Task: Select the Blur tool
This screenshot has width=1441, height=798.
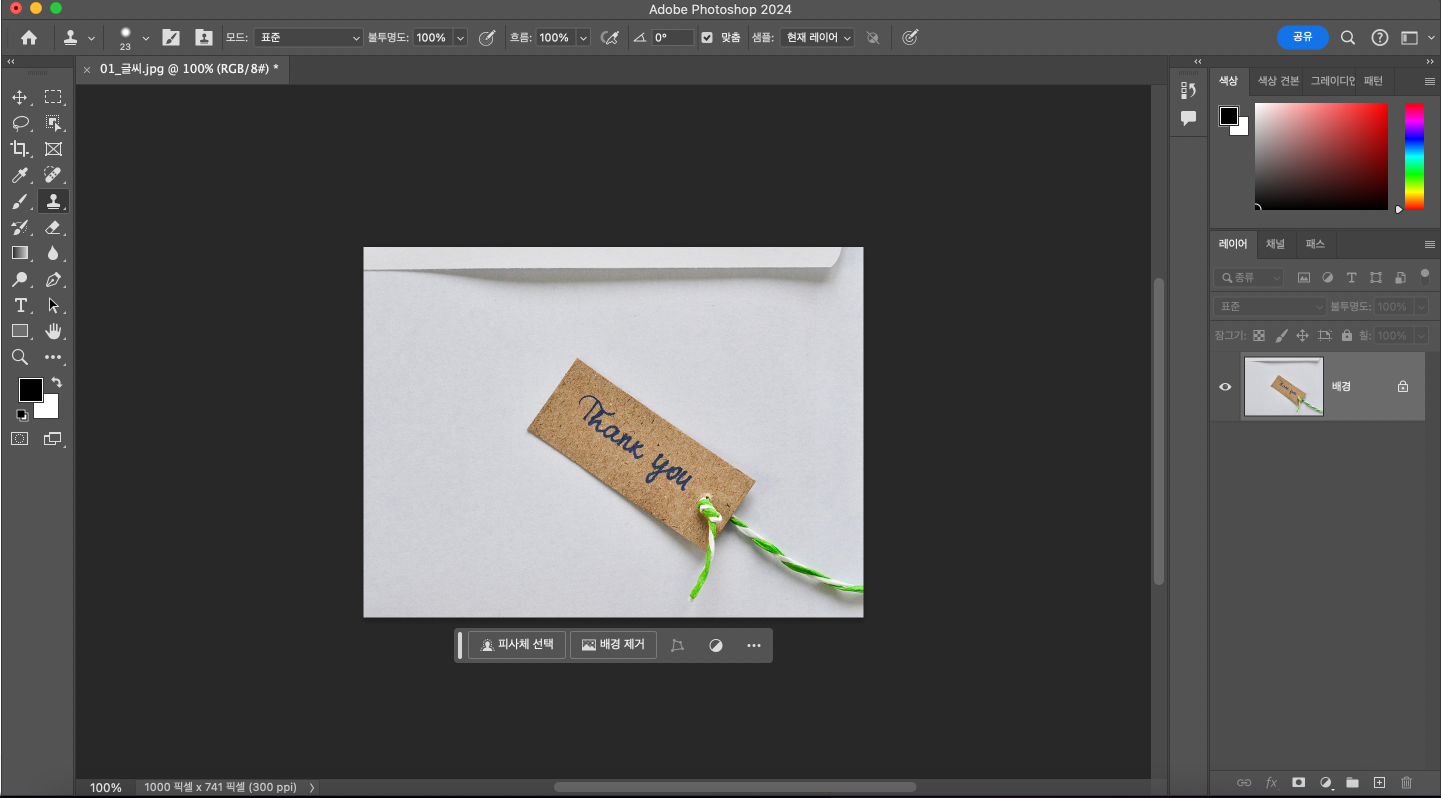Action: [53, 253]
